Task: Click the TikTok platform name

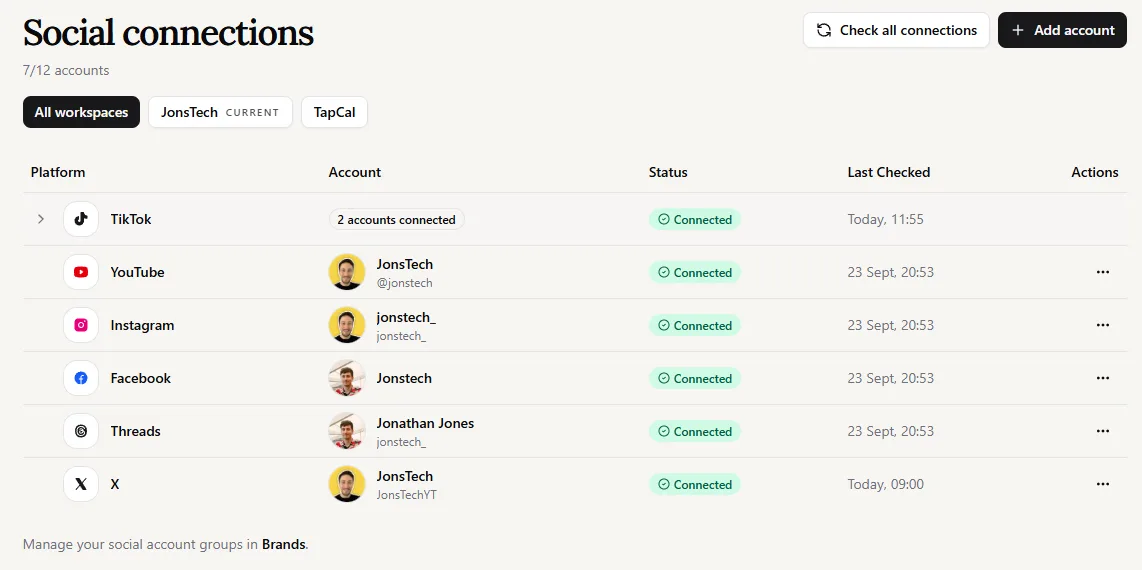Action: click(x=131, y=219)
